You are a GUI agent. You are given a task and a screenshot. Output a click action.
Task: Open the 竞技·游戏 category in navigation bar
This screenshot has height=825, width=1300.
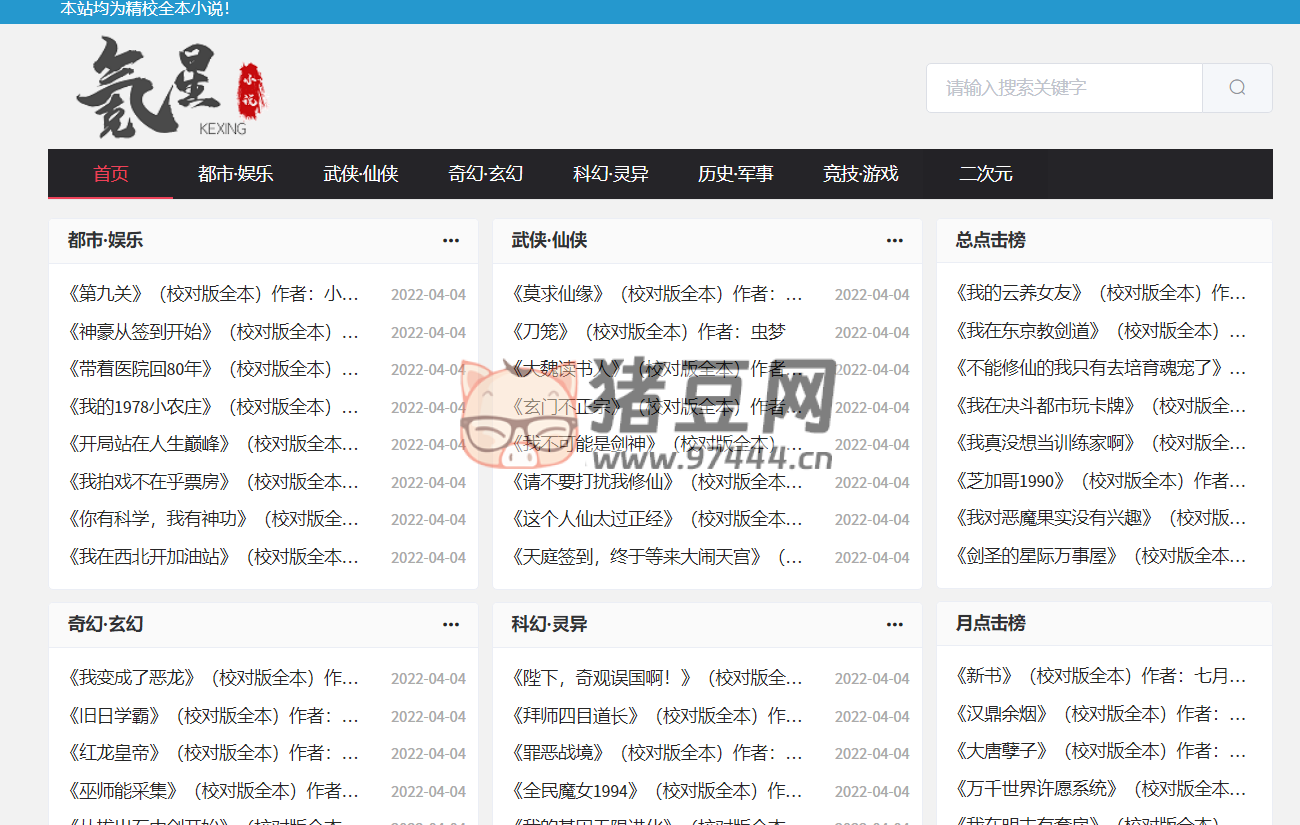tap(861, 173)
